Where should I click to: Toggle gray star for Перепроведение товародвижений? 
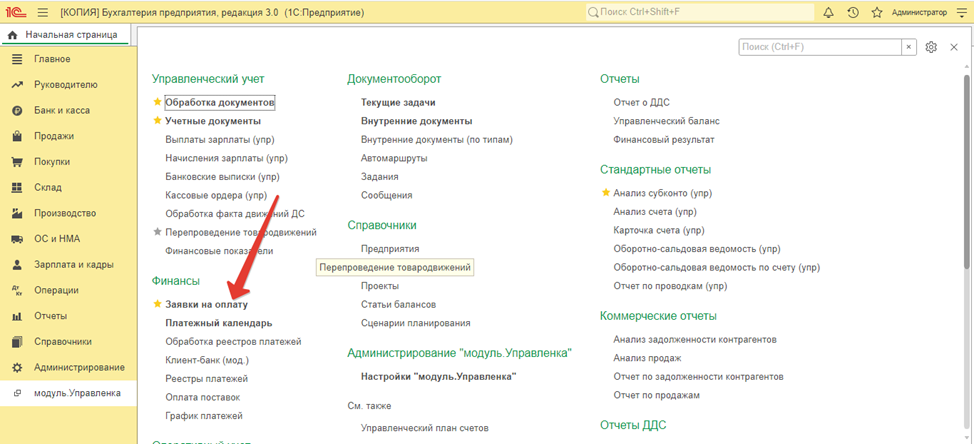point(157,232)
